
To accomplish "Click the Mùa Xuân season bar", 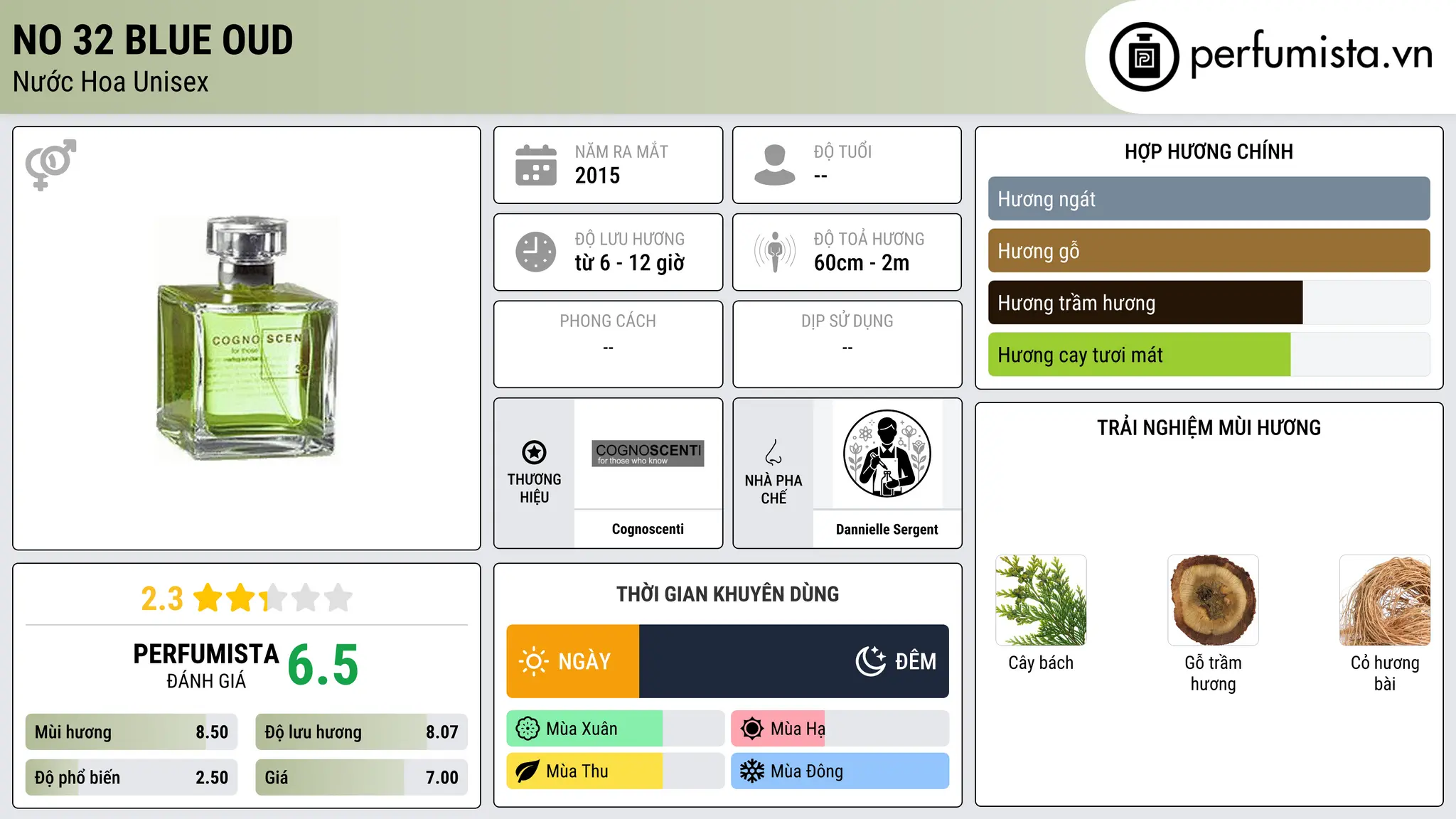I will tap(616, 729).
